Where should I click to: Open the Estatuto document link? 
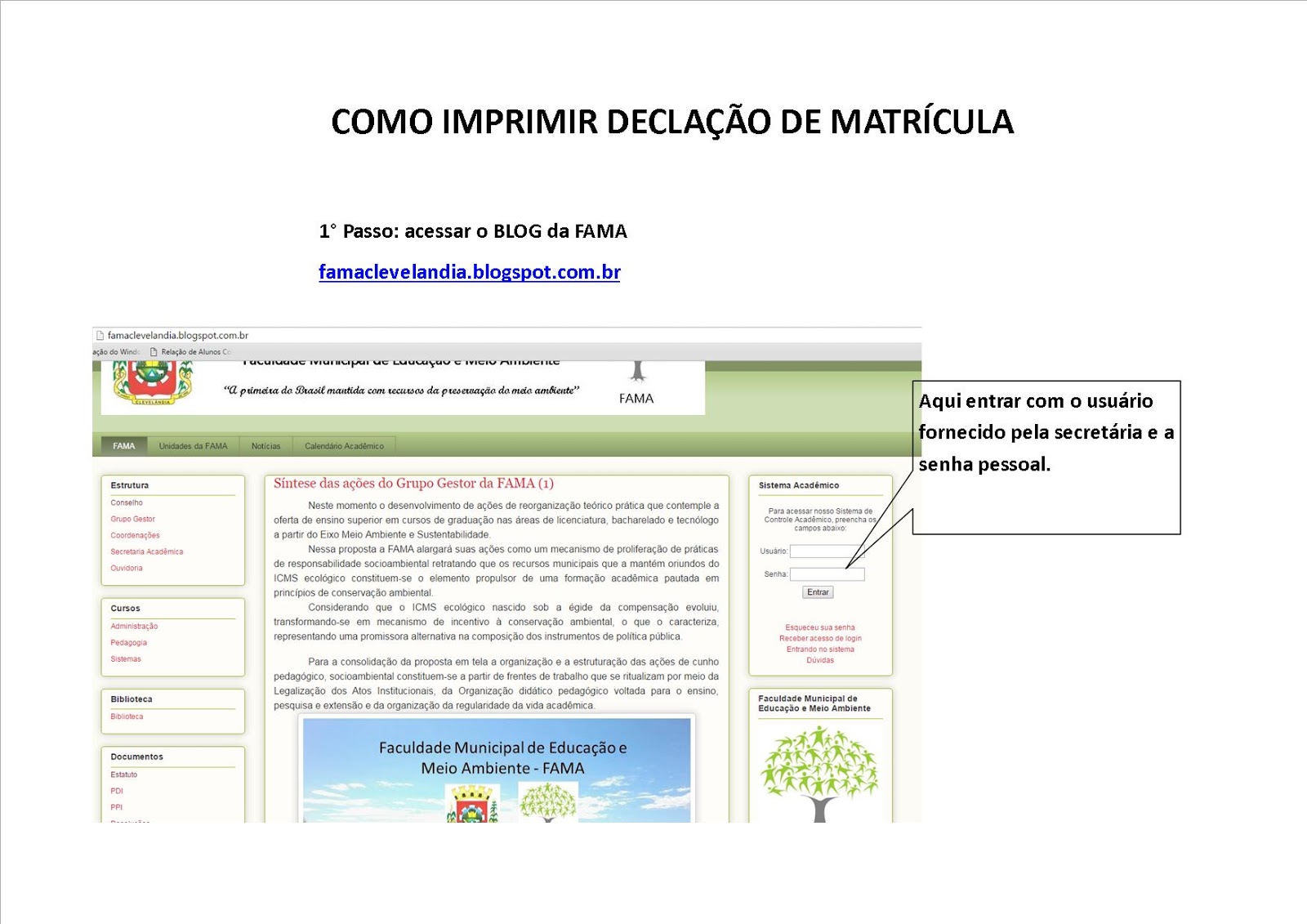pyautogui.click(x=124, y=774)
